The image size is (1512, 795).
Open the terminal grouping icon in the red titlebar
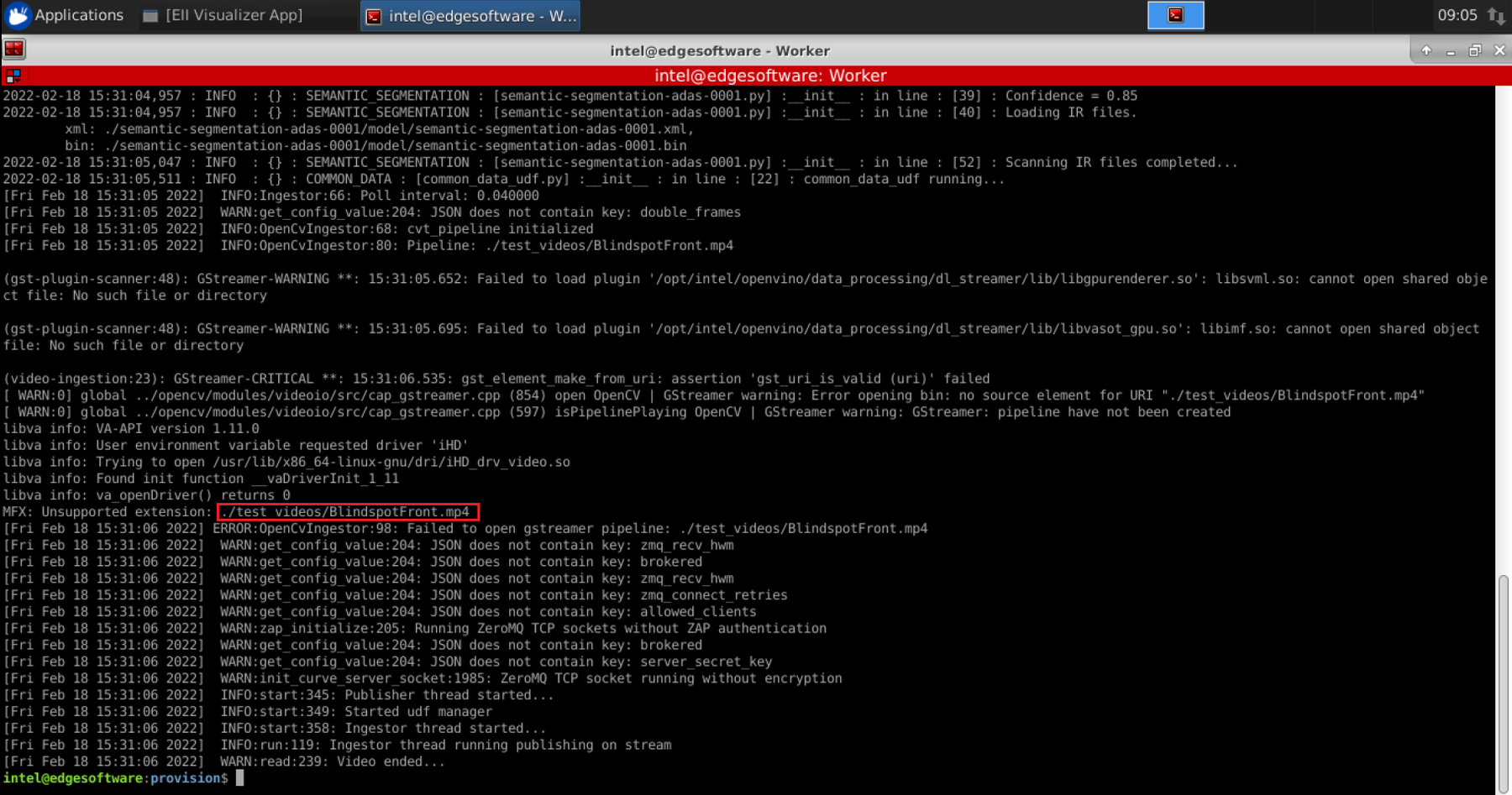coord(13,76)
